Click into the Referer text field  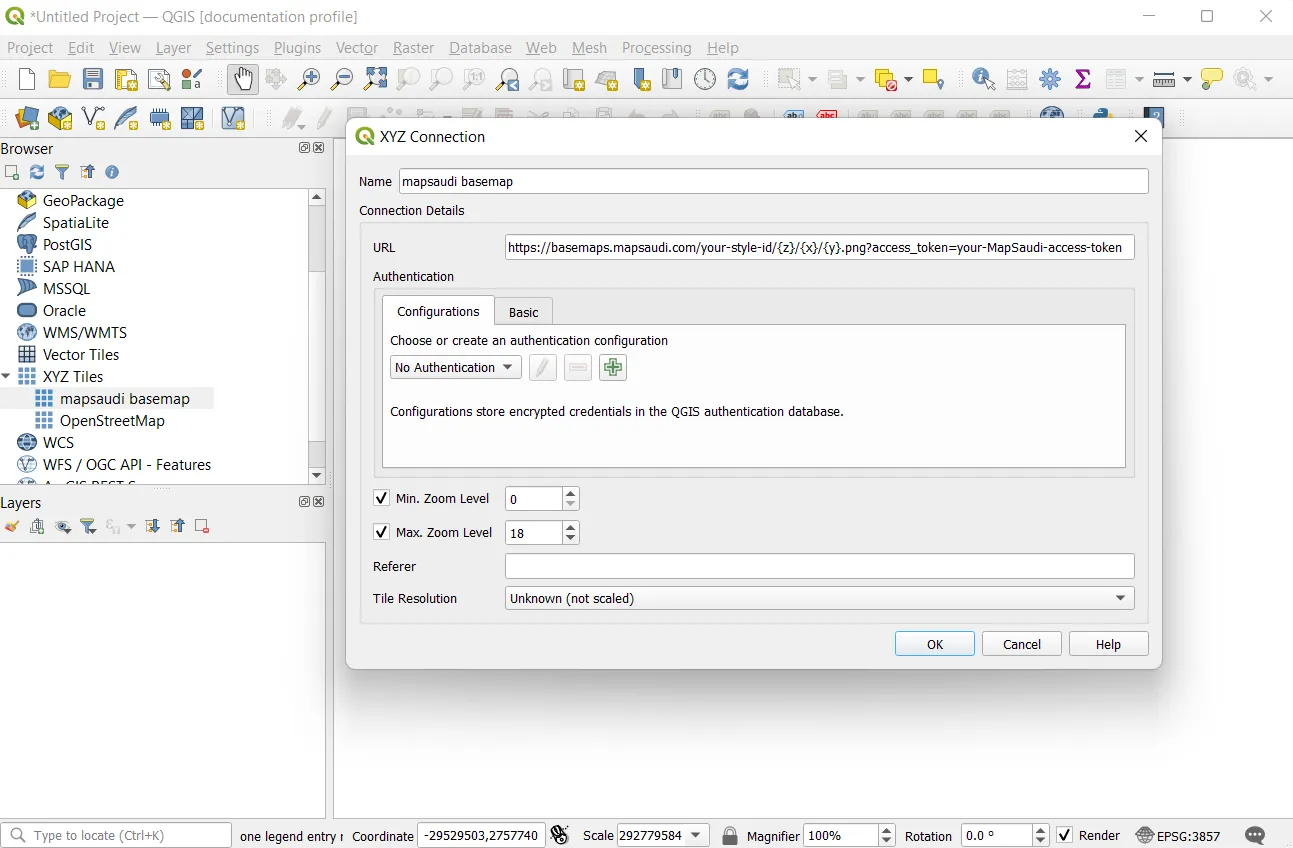click(x=819, y=566)
